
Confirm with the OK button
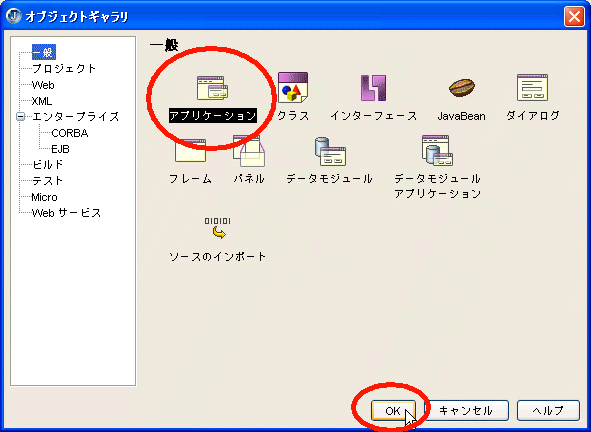pos(393,411)
